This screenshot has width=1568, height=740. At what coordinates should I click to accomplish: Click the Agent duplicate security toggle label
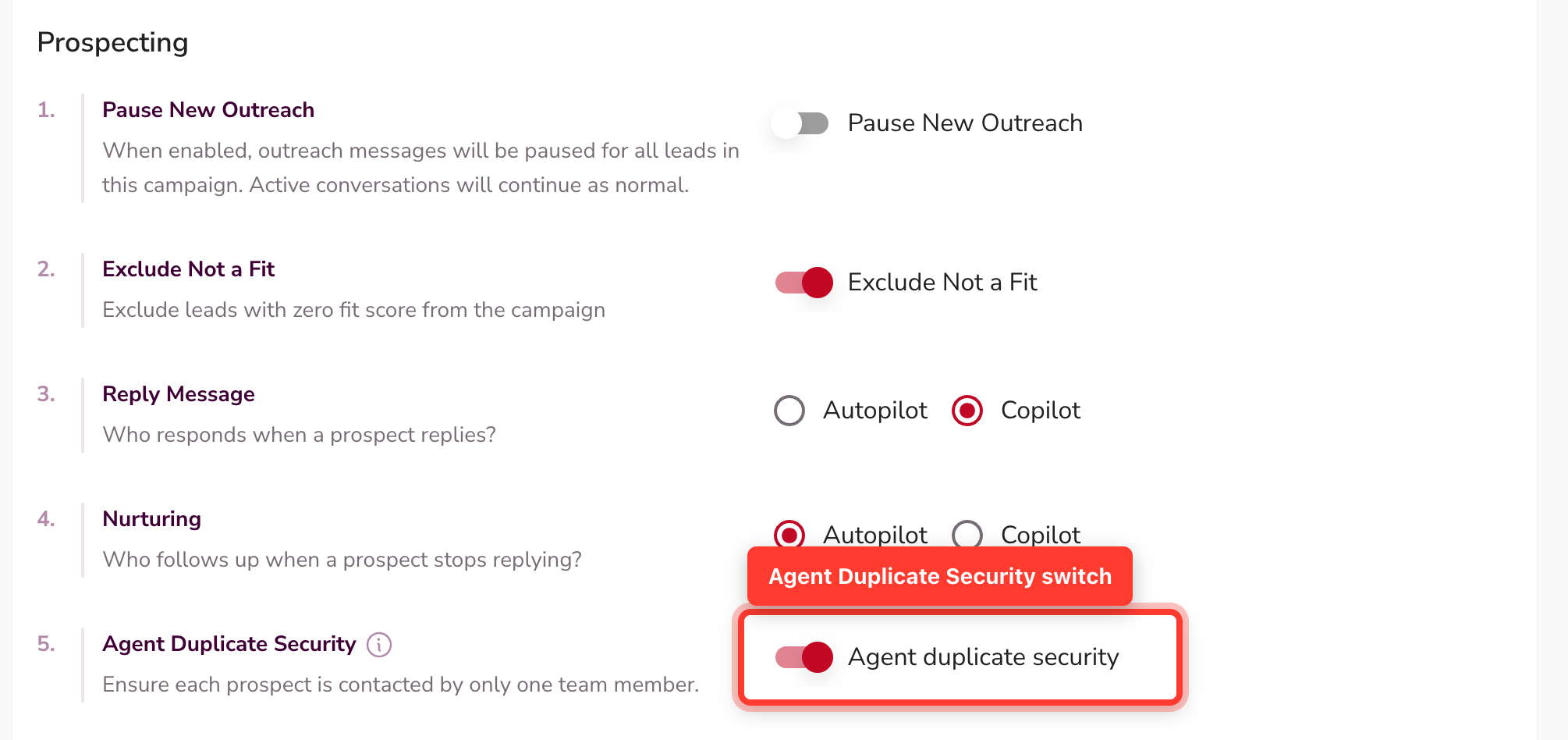pyautogui.click(x=984, y=657)
